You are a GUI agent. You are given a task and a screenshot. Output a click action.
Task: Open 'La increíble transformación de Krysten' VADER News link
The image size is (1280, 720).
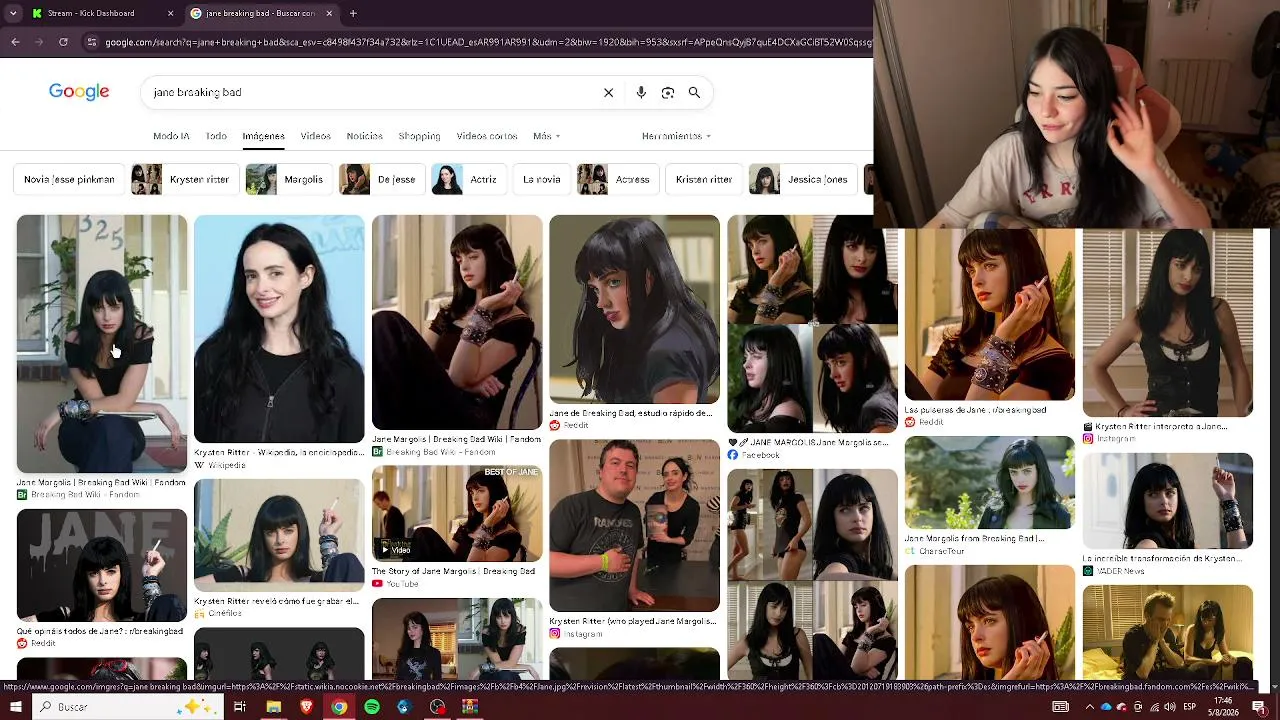click(x=1161, y=559)
